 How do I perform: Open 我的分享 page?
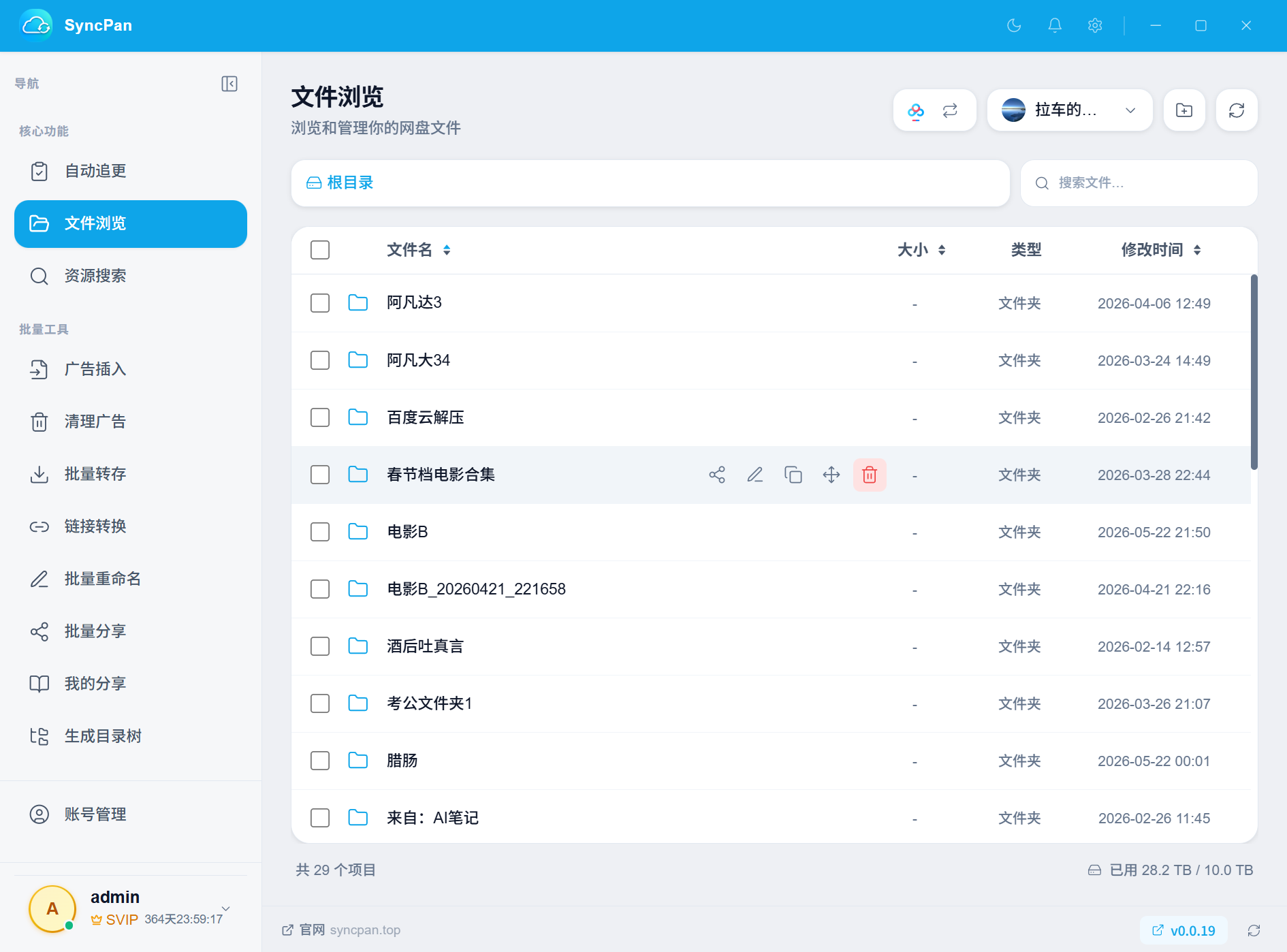[131, 684]
